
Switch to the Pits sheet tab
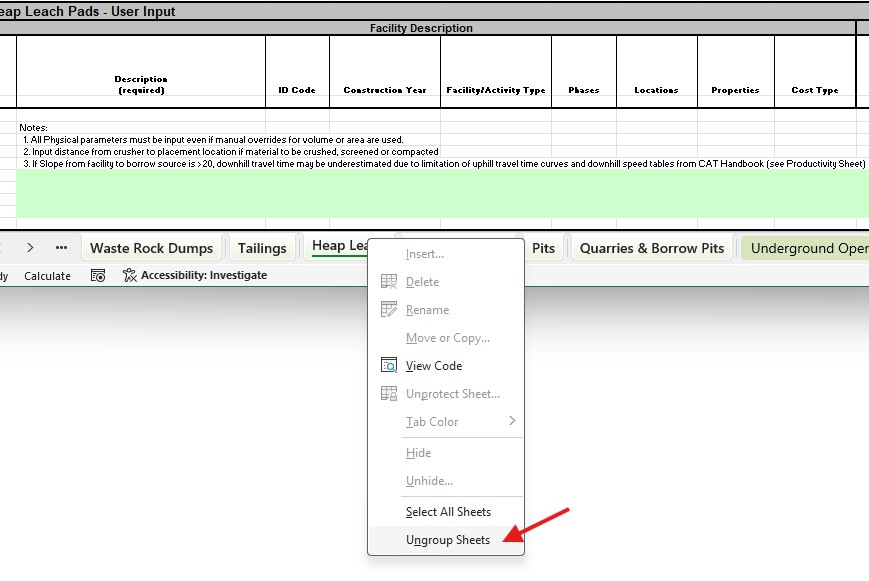(x=543, y=248)
